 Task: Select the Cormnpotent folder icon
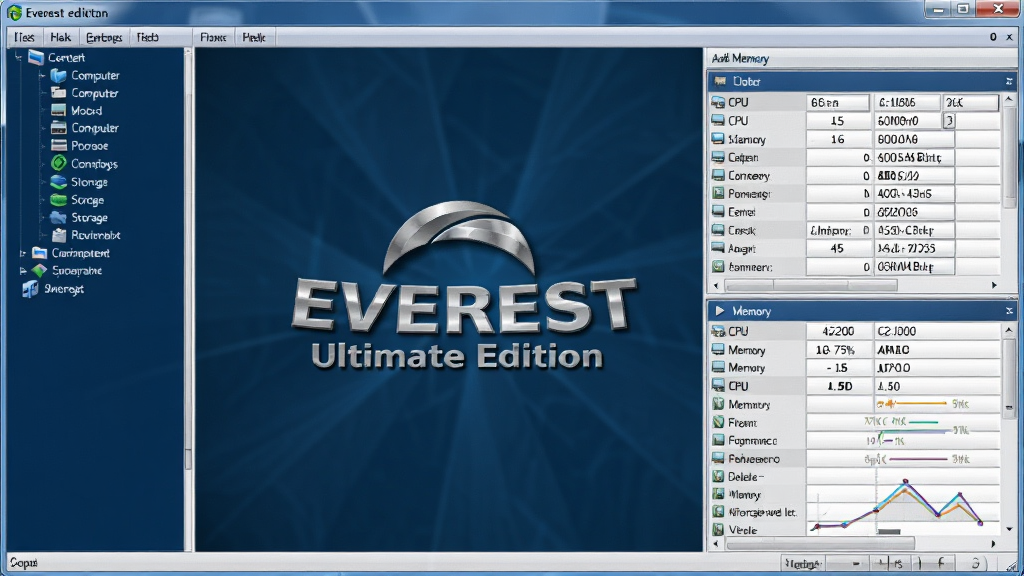pyautogui.click(x=40, y=253)
